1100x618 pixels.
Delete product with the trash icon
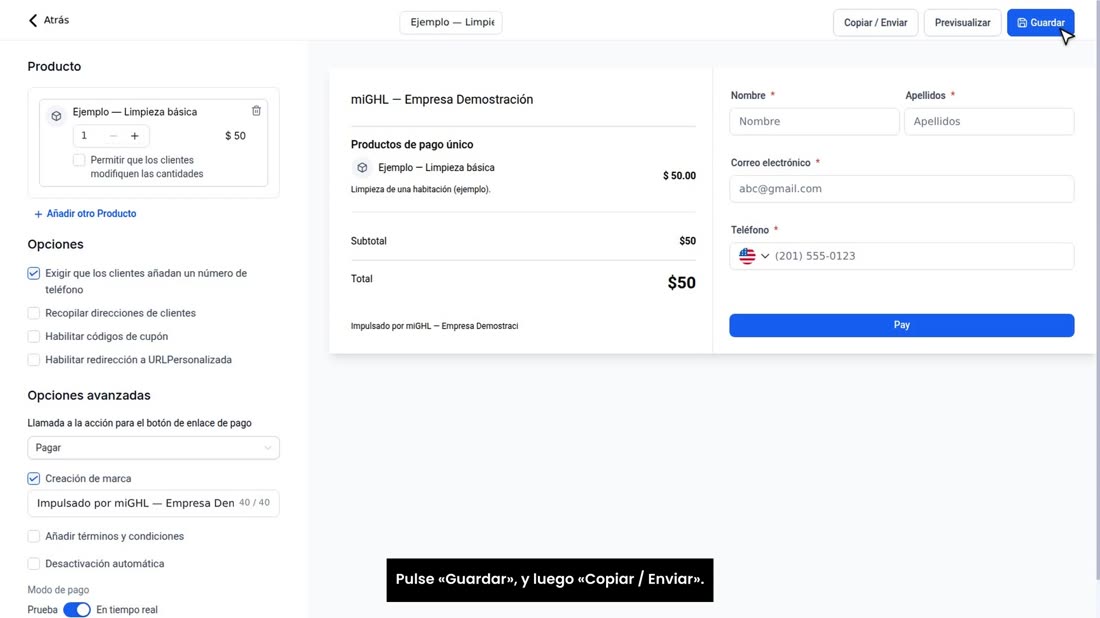point(256,111)
